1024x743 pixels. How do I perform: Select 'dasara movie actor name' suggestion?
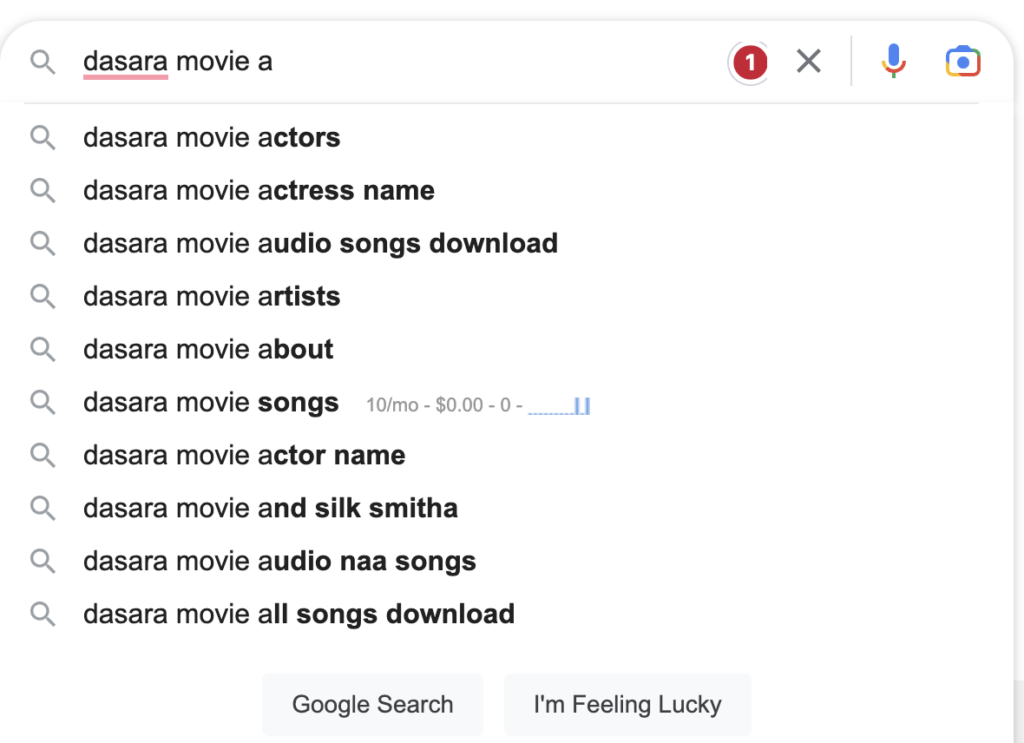coord(244,456)
